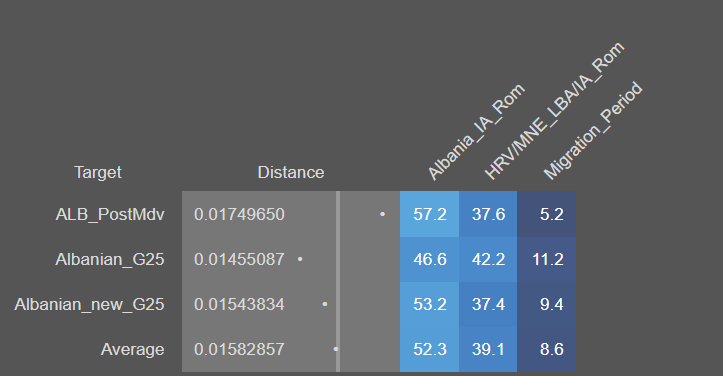
Task: Click the 8.6 Average Migration_Period cell
Action: (546, 349)
